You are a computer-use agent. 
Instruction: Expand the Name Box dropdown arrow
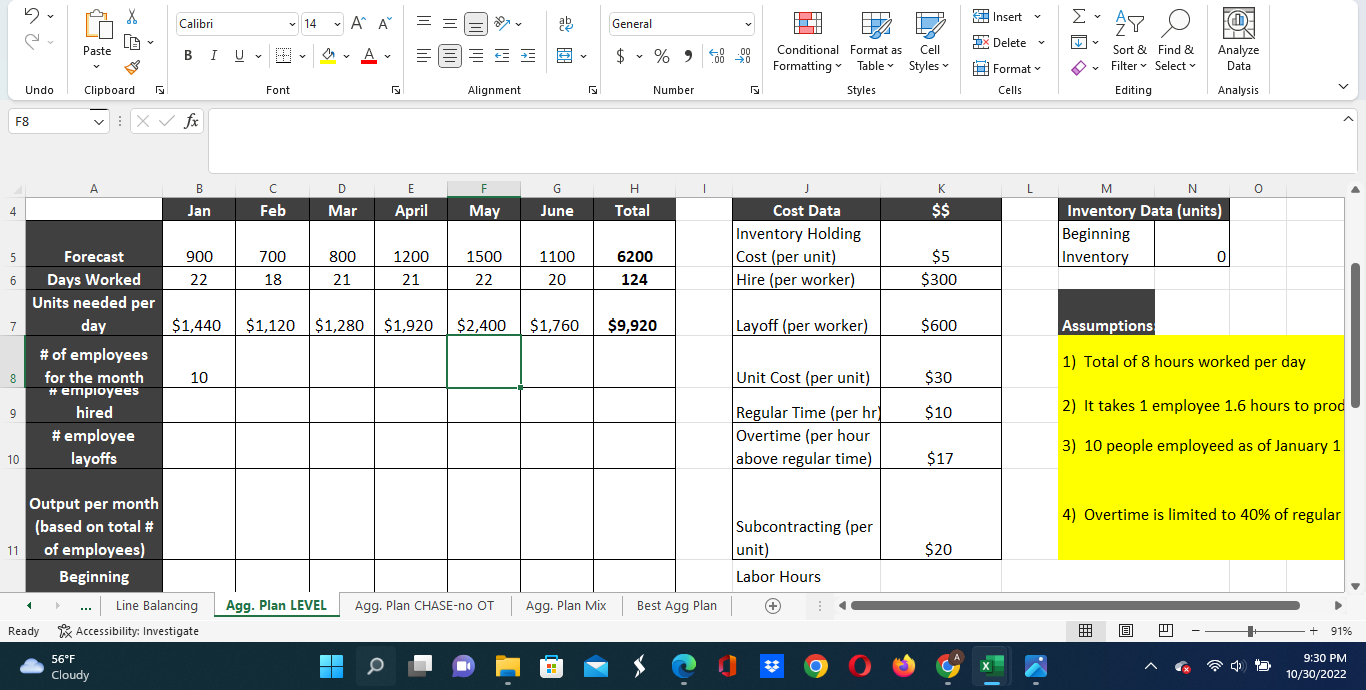click(x=97, y=121)
